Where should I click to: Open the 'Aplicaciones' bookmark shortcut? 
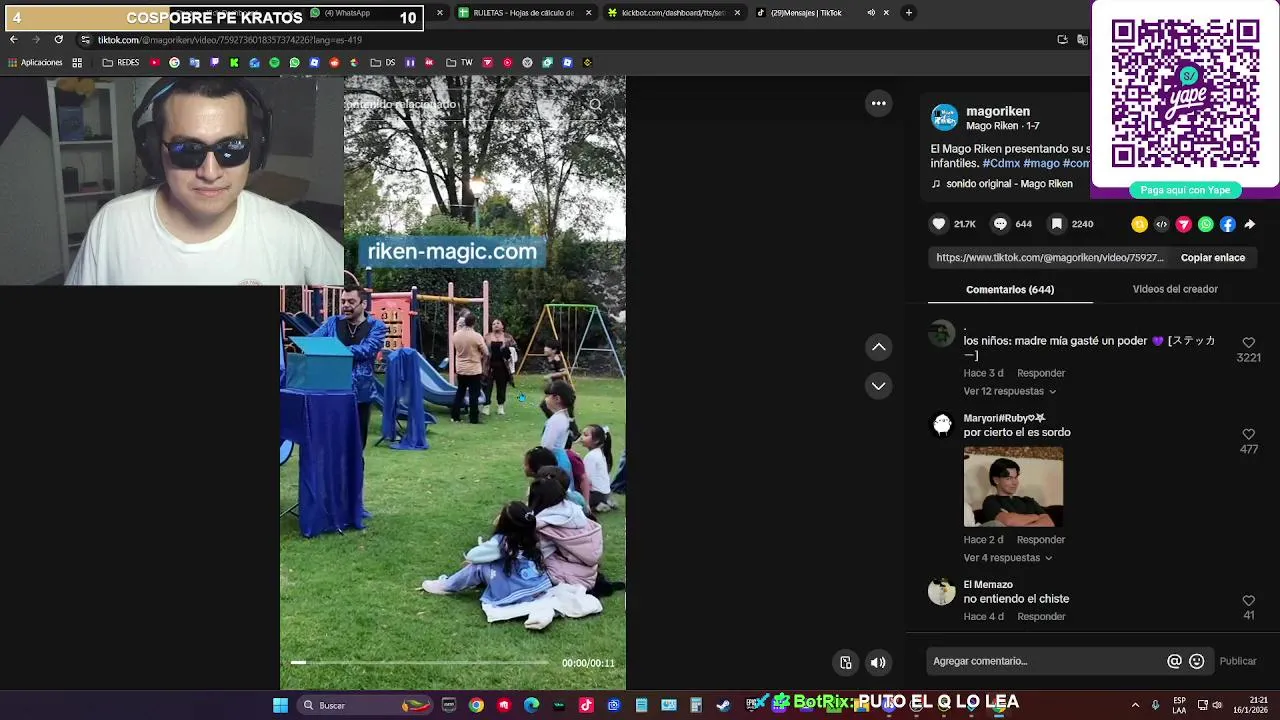[x=35, y=63]
